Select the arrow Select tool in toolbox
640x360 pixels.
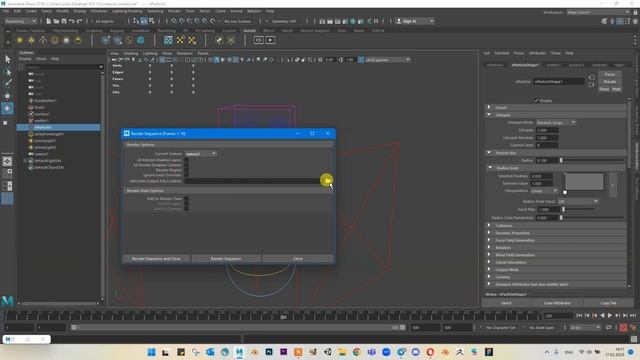point(8,60)
